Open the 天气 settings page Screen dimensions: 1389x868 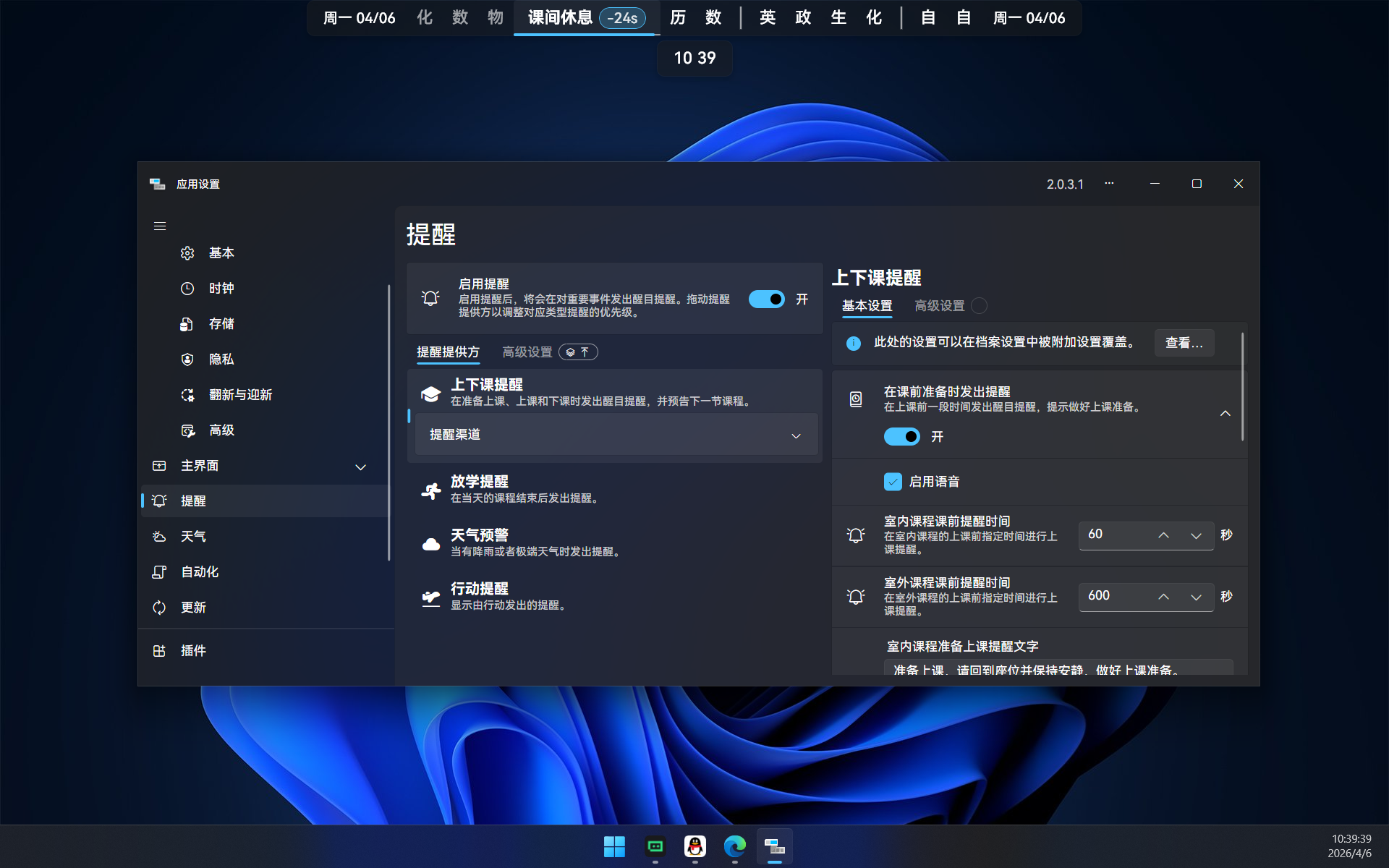click(x=193, y=536)
